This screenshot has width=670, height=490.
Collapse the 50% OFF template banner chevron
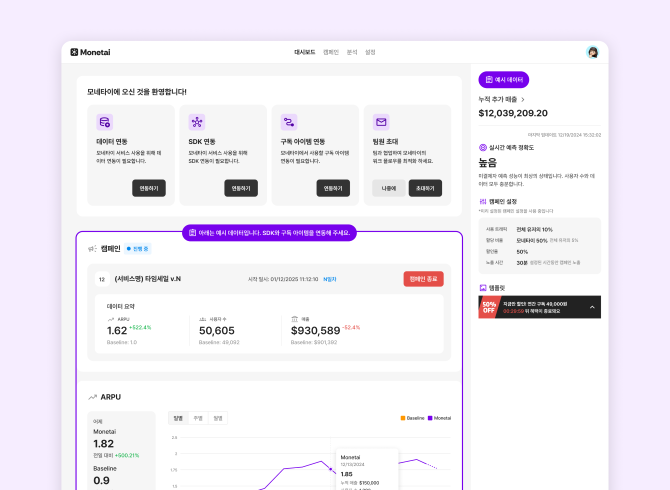[x=592, y=307]
